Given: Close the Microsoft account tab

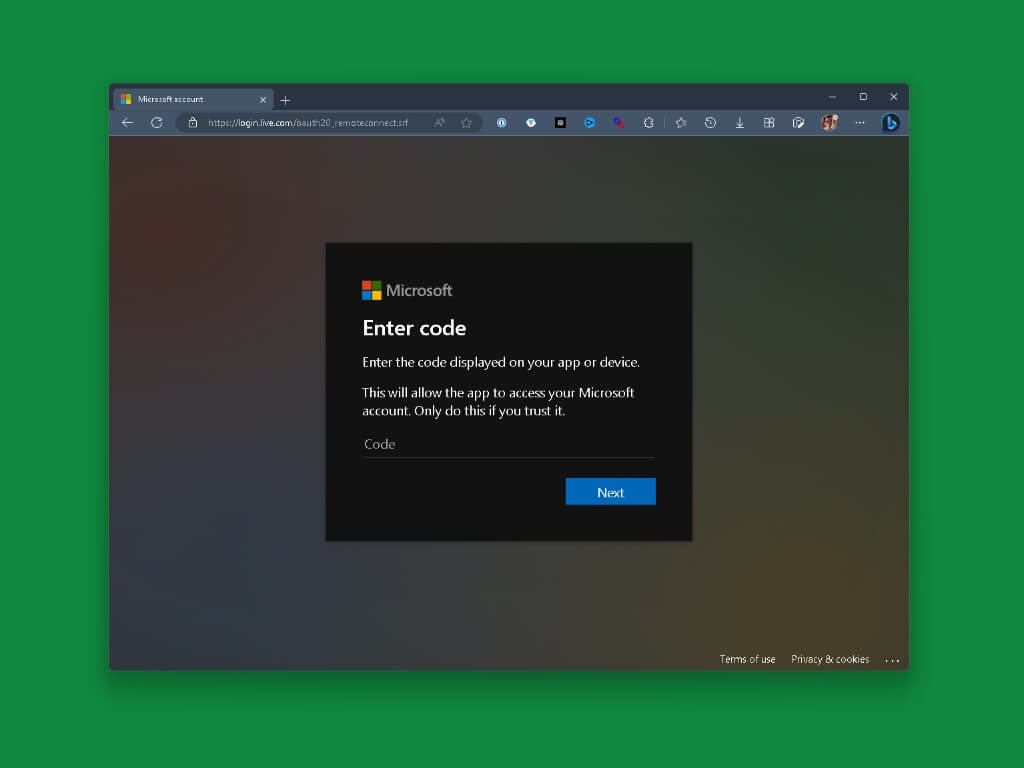Looking at the screenshot, I should (x=263, y=100).
